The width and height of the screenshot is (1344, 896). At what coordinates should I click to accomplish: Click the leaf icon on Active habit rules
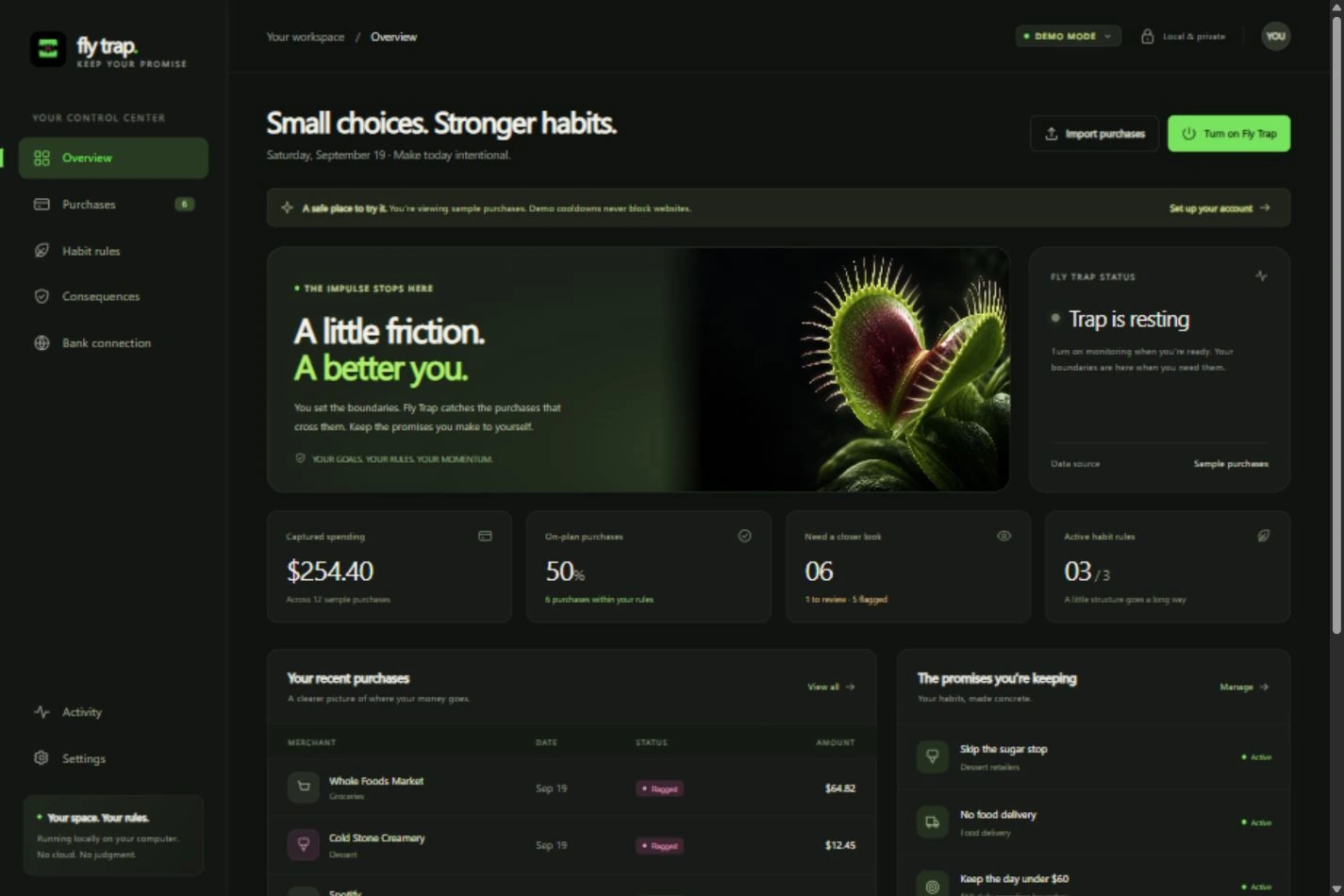[1263, 536]
